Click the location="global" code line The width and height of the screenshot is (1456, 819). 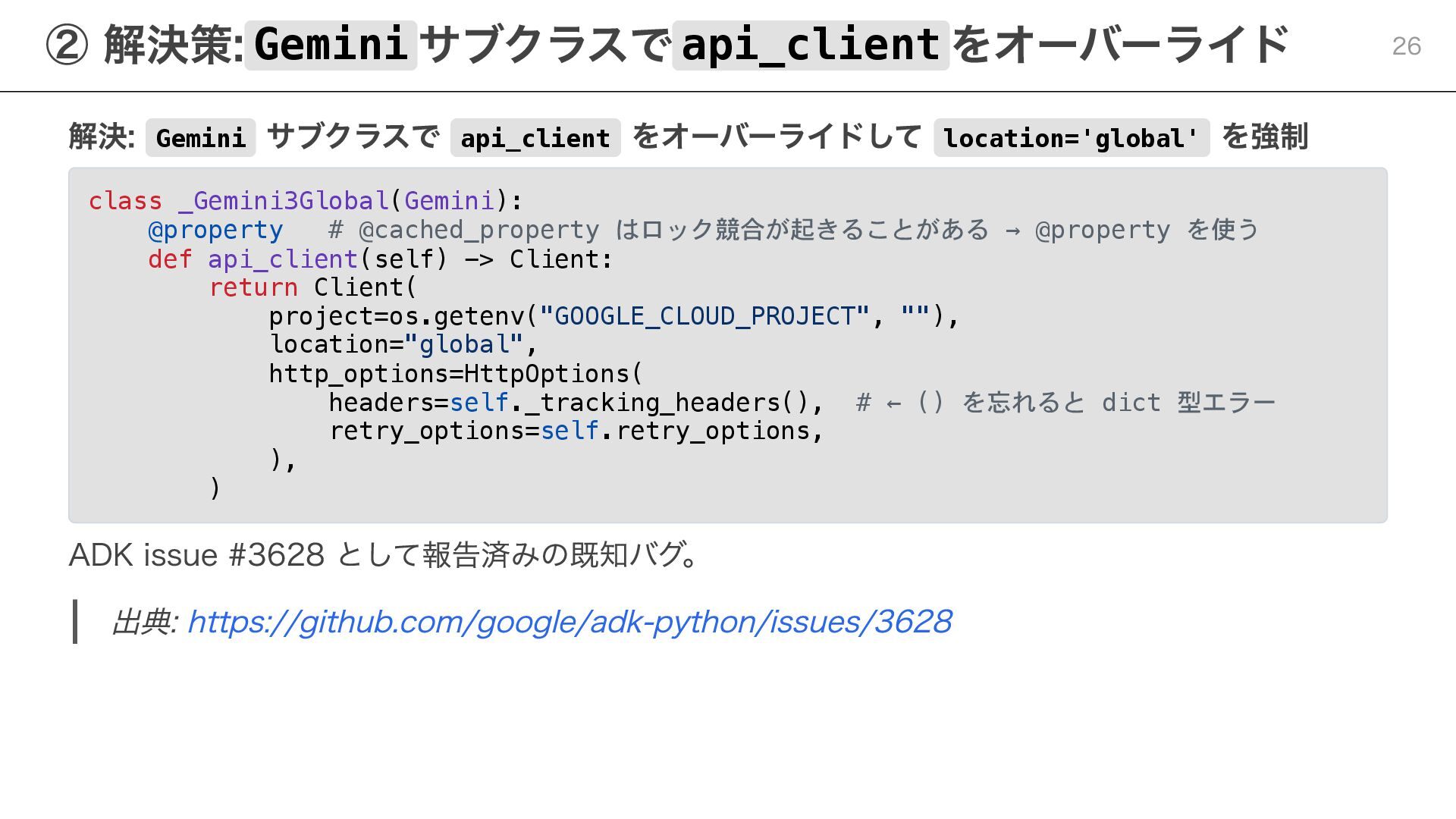point(403,345)
